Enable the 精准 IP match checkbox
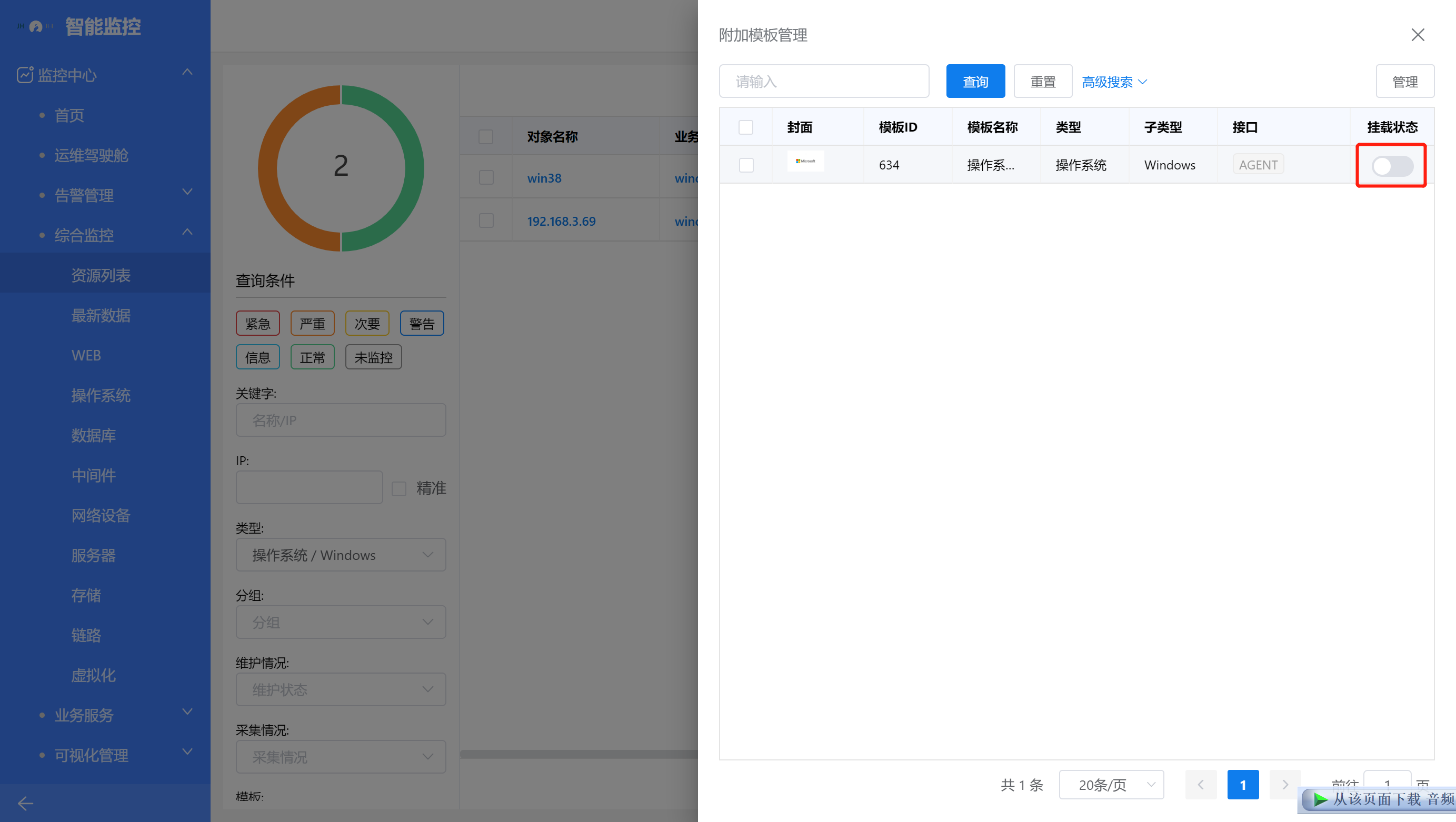1456x822 pixels. (x=399, y=488)
